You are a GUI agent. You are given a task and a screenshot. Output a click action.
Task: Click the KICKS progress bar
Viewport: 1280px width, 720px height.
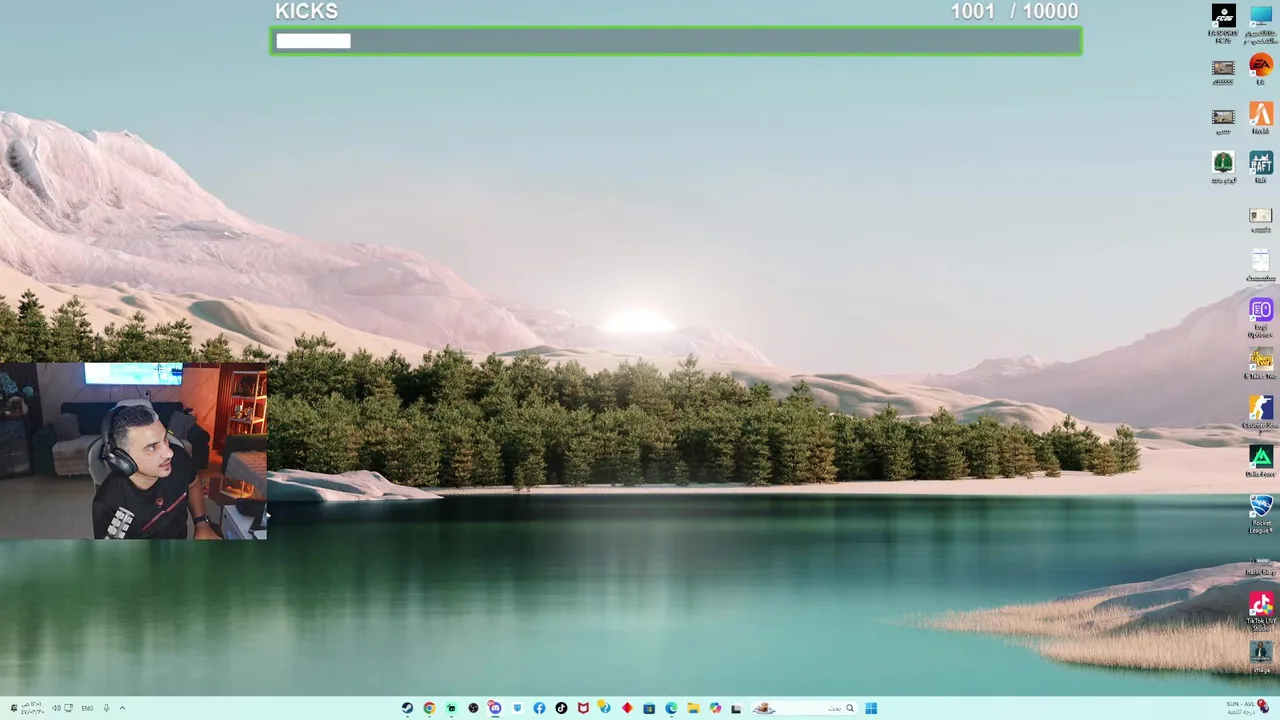tap(676, 41)
